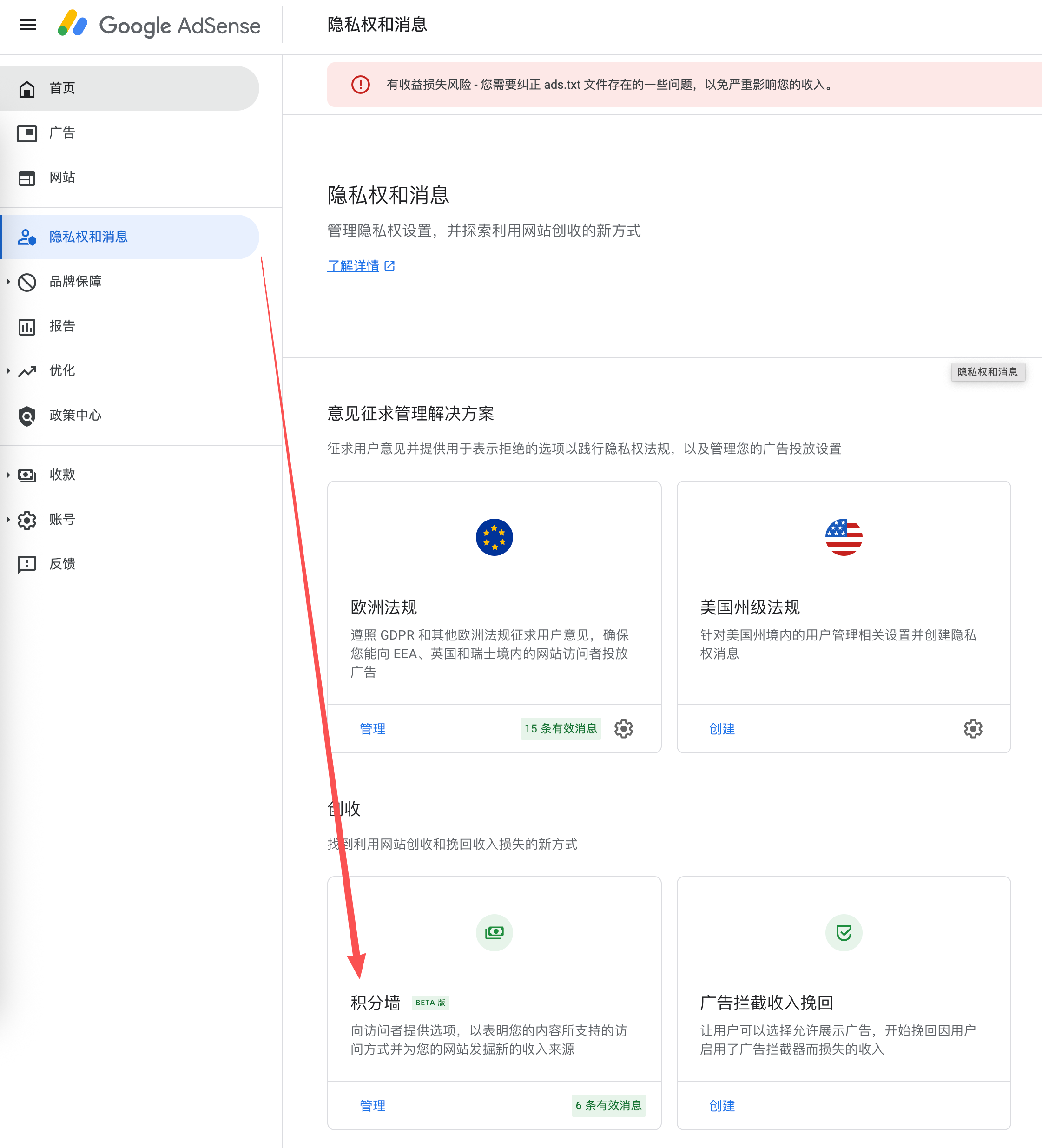Click the Google AdSense logo
This screenshot has width=1042, height=1148.
(x=159, y=25)
